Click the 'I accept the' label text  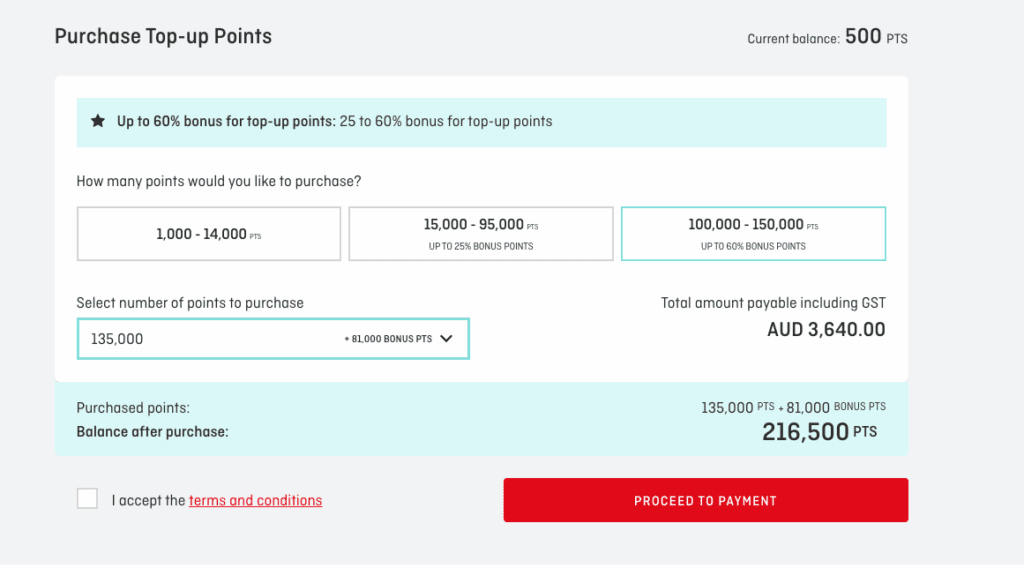tap(148, 500)
